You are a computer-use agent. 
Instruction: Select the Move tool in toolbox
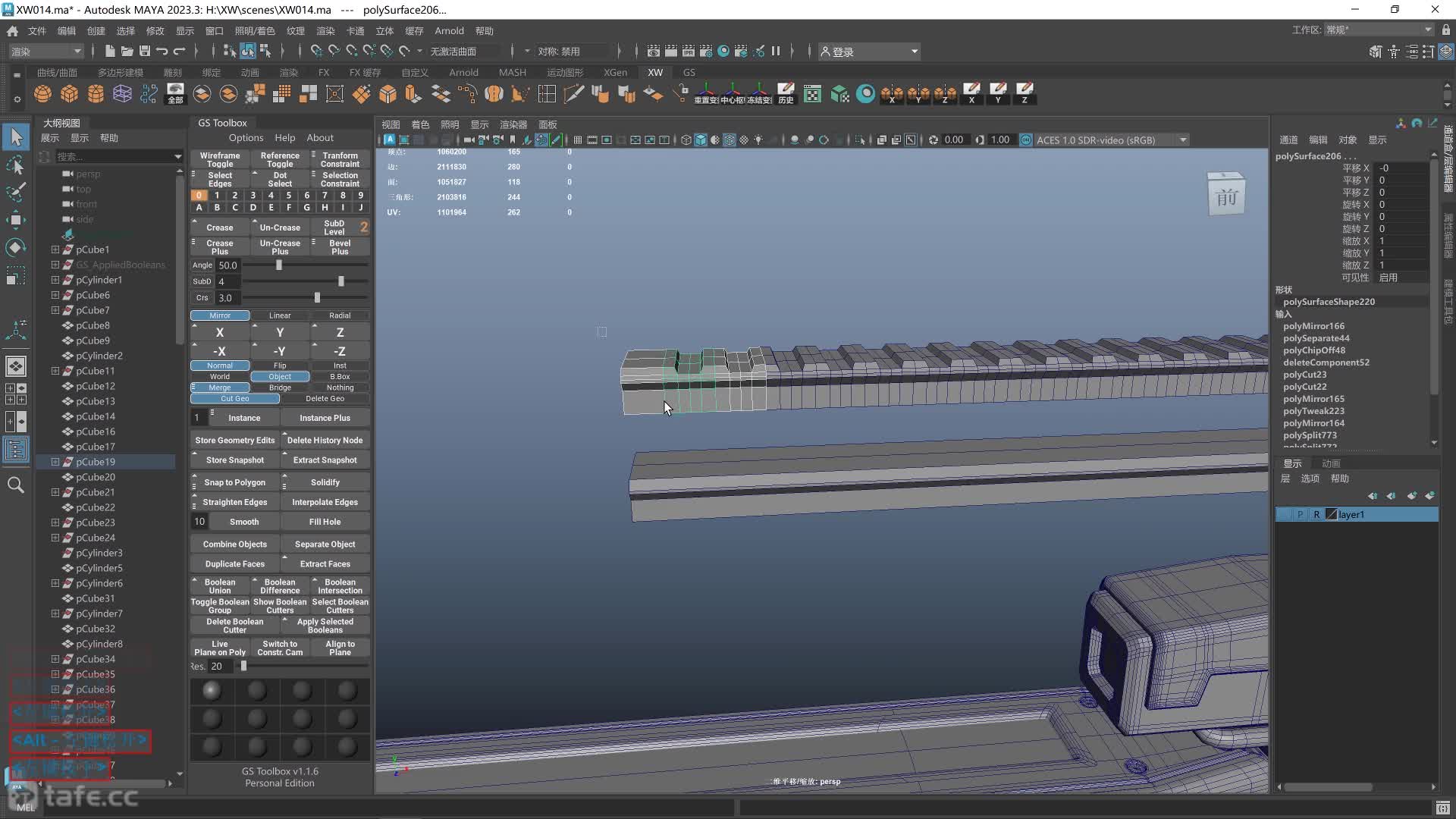16,220
